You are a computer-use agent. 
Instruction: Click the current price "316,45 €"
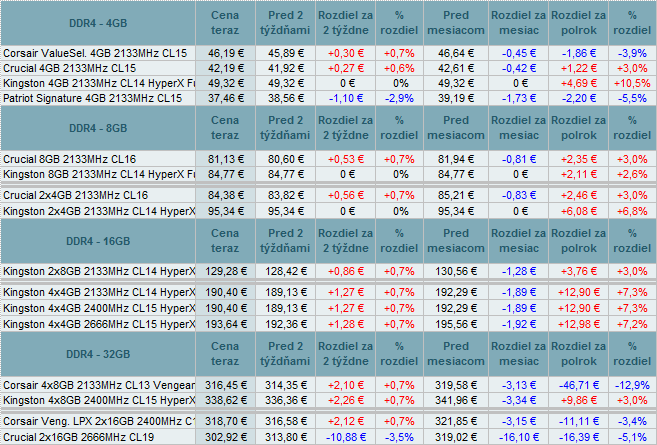click(x=226, y=385)
